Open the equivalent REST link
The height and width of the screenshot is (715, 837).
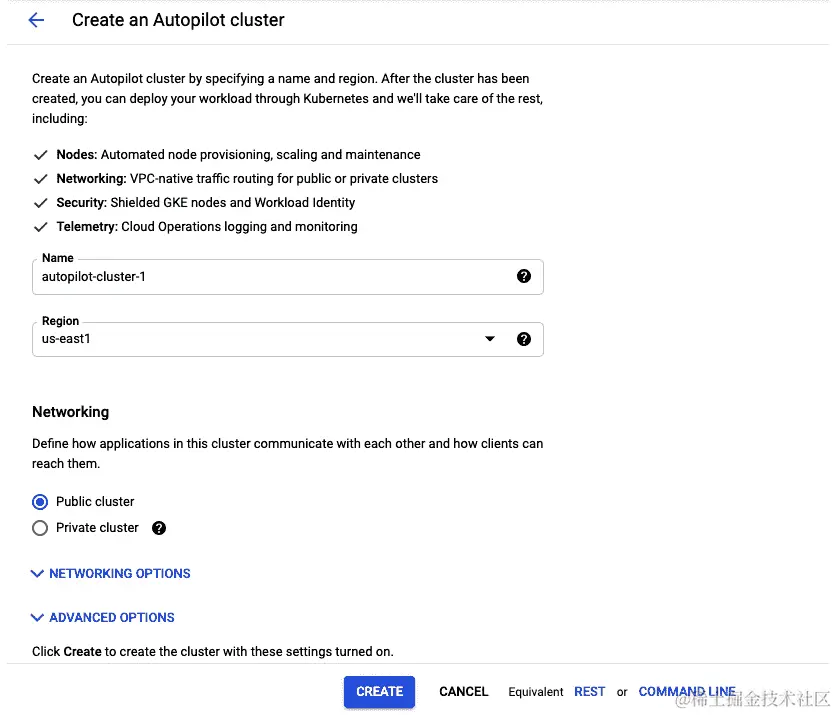click(589, 691)
